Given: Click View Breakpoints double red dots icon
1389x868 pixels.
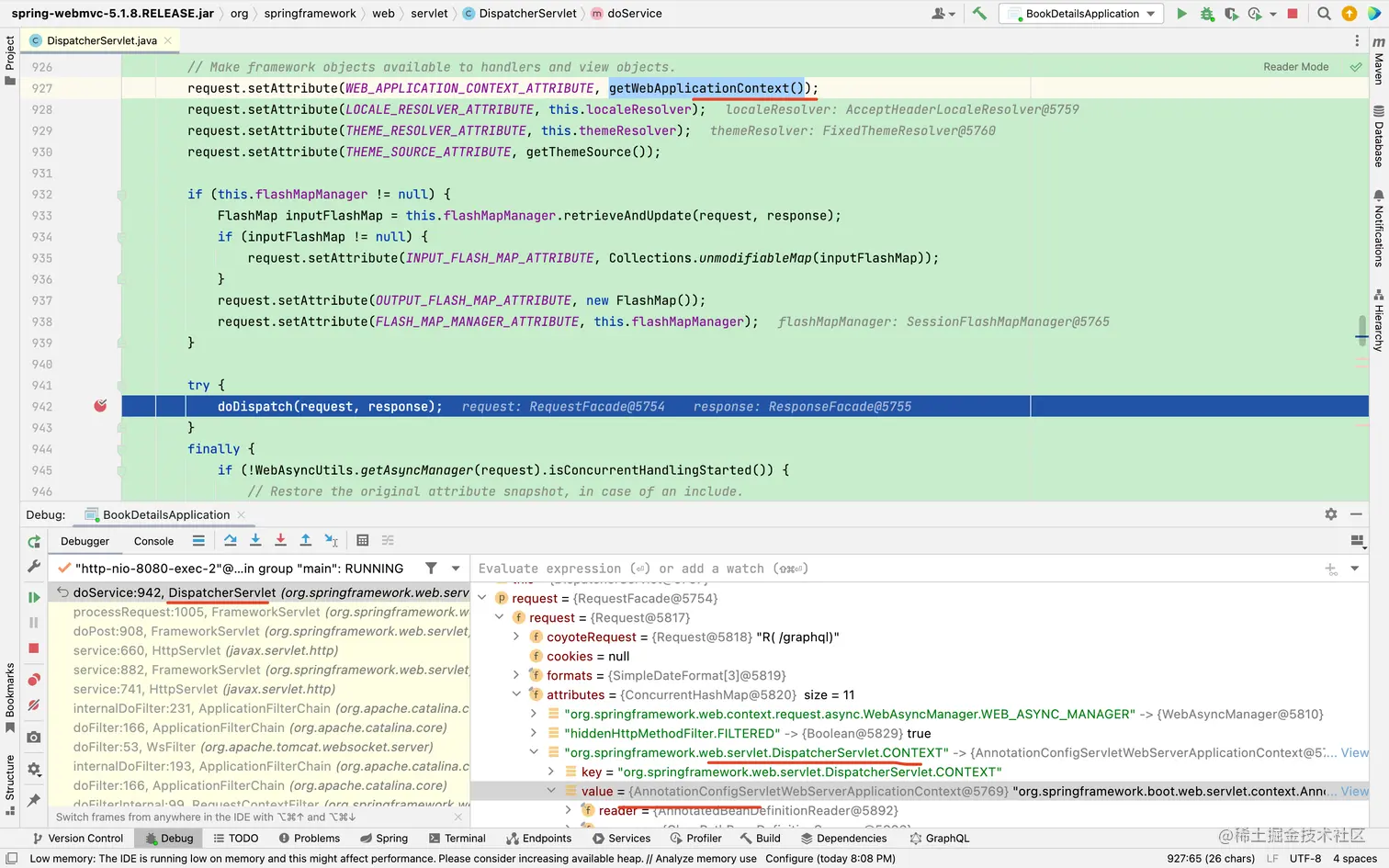Looking at the screenshot, I should [34, 680].
